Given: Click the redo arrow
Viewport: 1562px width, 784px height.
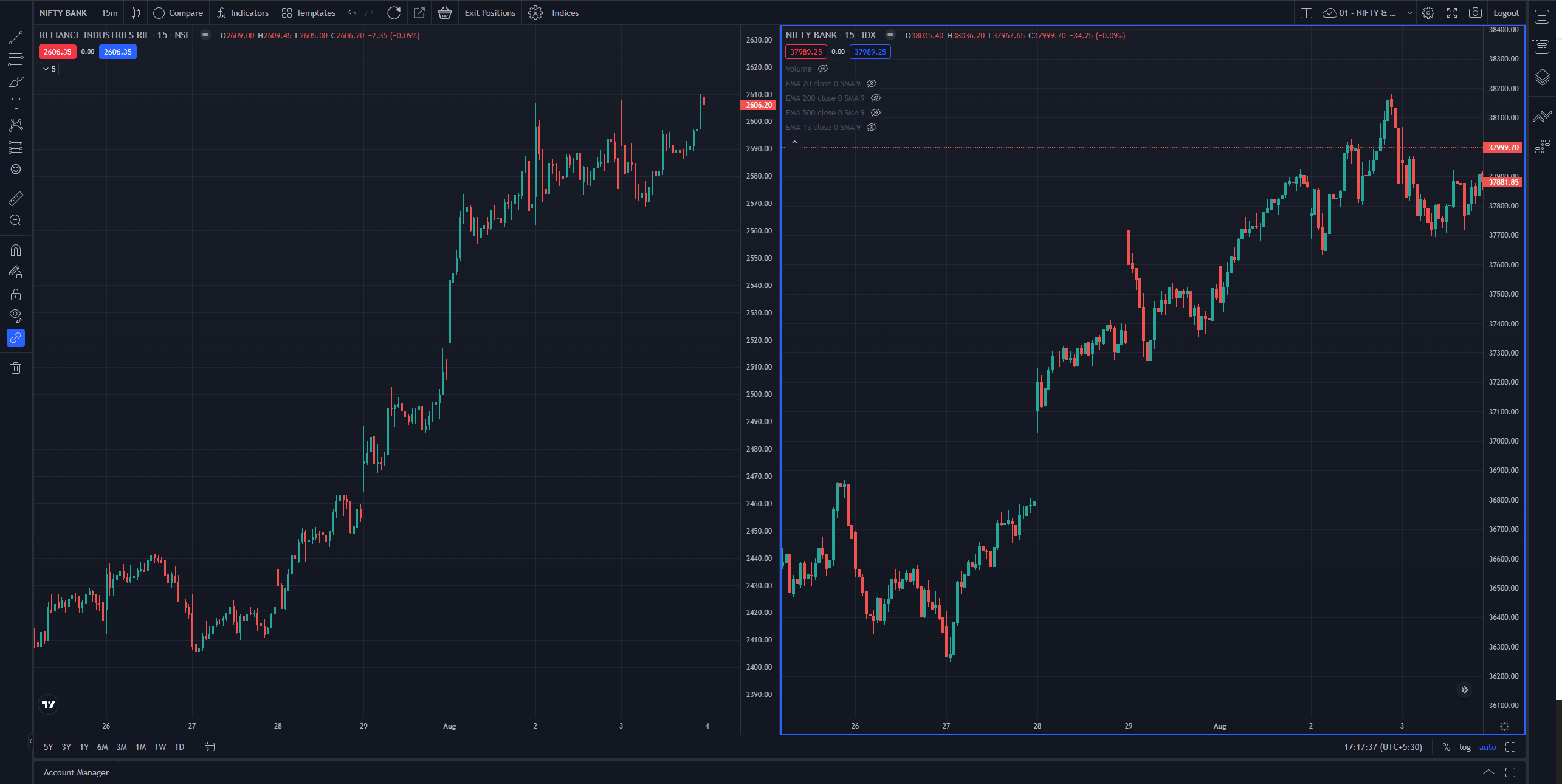Looking at the screenshot, I should point(370,13).
